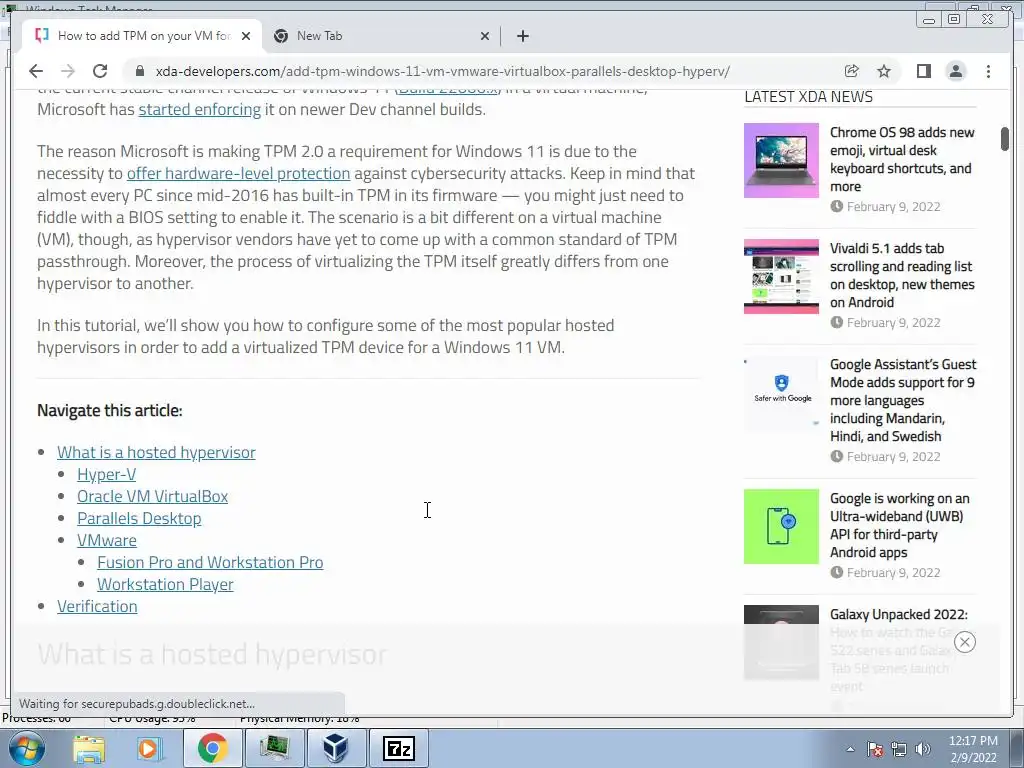Open the Chrome side panel

coord(923,71)
